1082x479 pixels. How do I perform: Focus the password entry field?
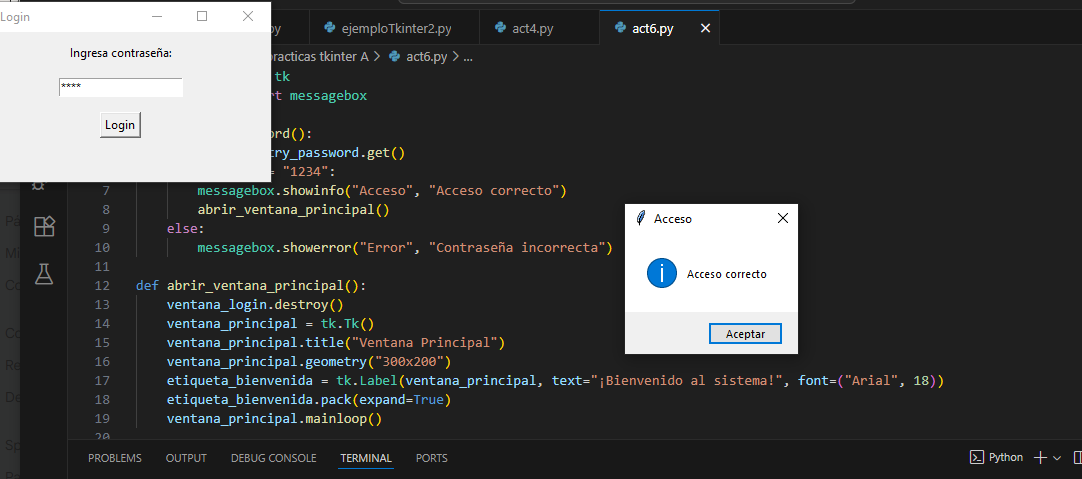point(121,88)
